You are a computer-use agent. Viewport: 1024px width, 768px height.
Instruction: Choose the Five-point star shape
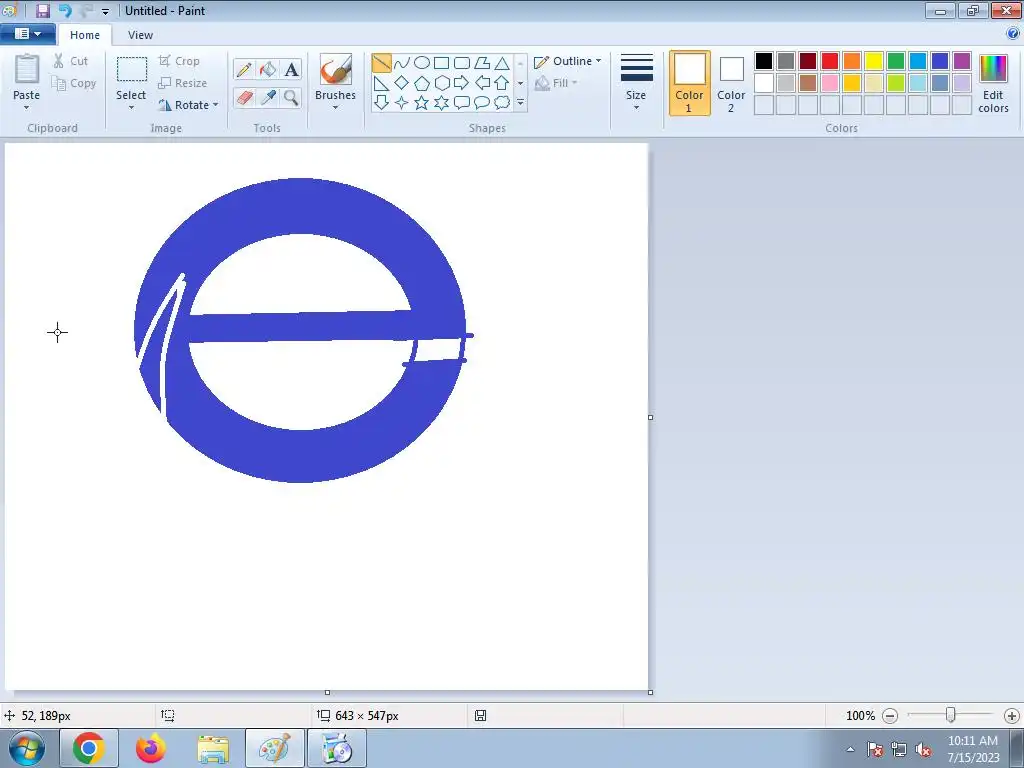(x=422, y=103)
